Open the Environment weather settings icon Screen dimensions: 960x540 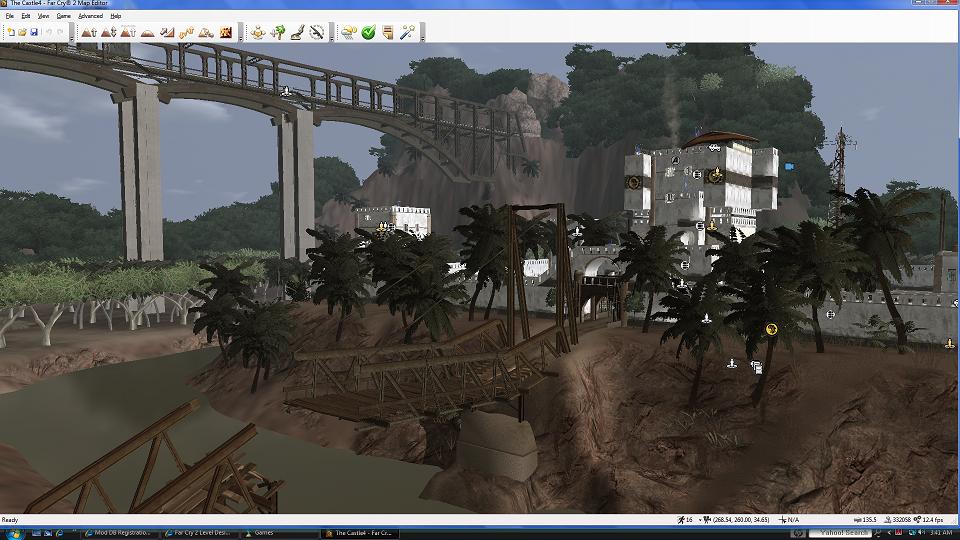click(x=349, y=32)
